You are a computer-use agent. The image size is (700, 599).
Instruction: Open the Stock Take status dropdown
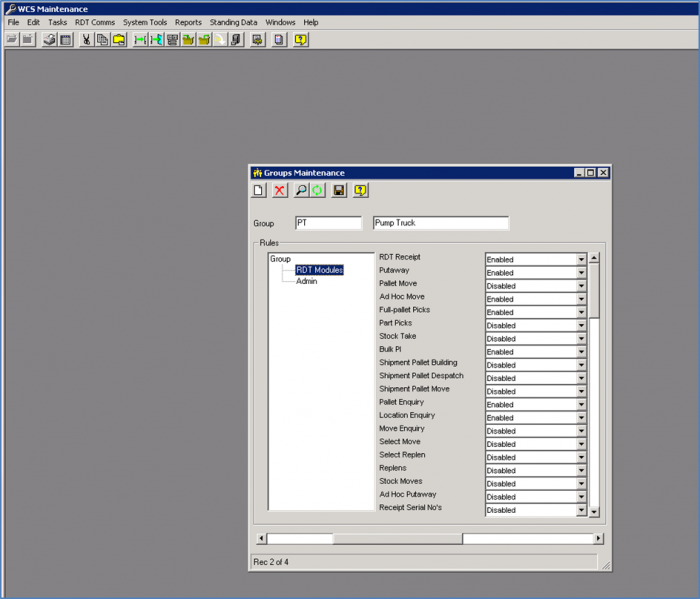(x=581, y=338)
